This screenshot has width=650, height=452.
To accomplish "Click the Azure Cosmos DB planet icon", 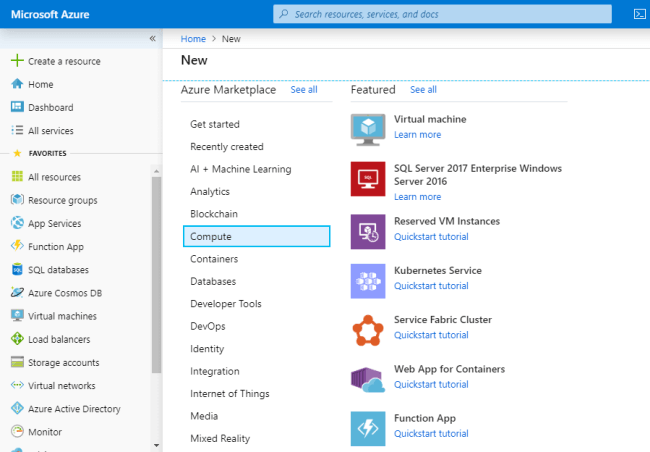I will 17,292.
